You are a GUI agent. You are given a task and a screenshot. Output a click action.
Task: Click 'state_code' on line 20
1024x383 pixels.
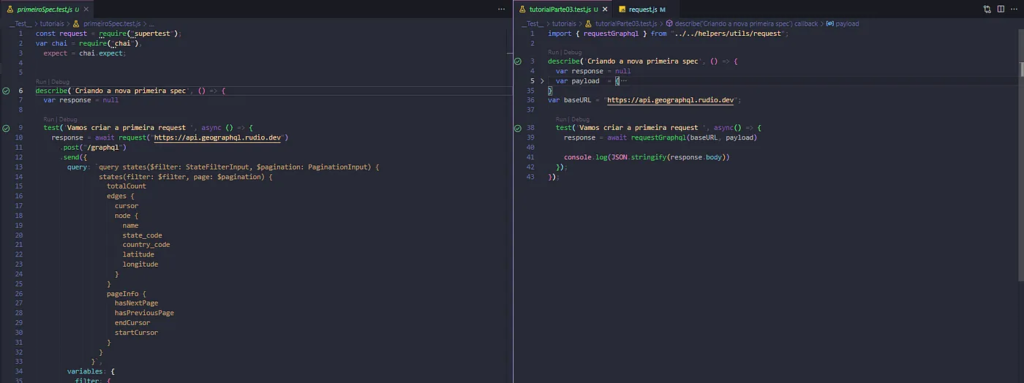[x=142, y=235]
